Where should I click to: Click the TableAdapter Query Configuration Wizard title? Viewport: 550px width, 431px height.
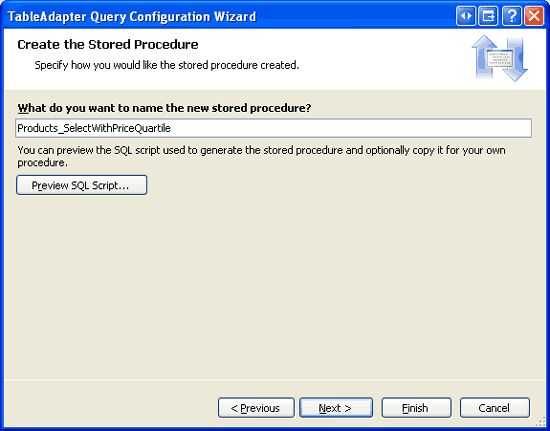(x=132, y=16)
